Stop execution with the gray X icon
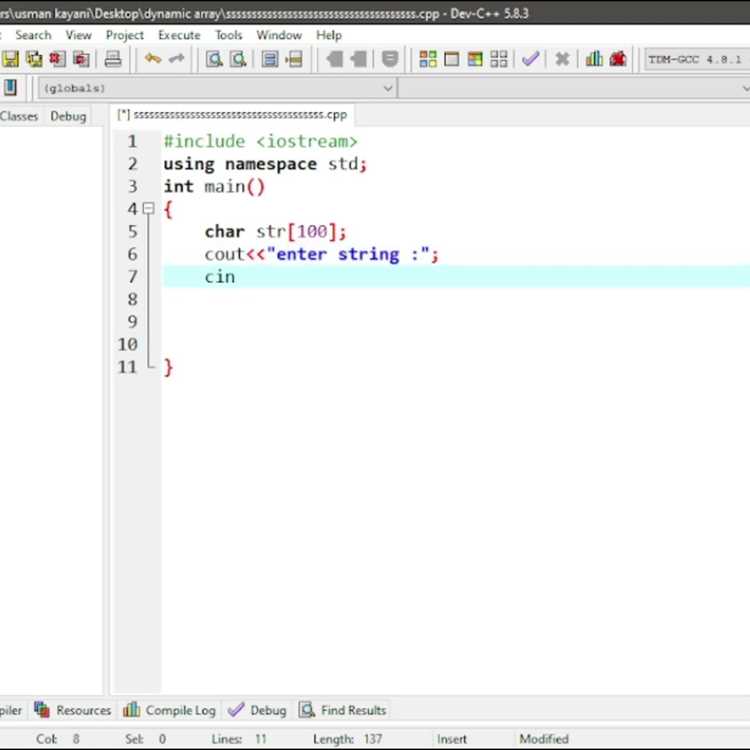 [562, 59]
